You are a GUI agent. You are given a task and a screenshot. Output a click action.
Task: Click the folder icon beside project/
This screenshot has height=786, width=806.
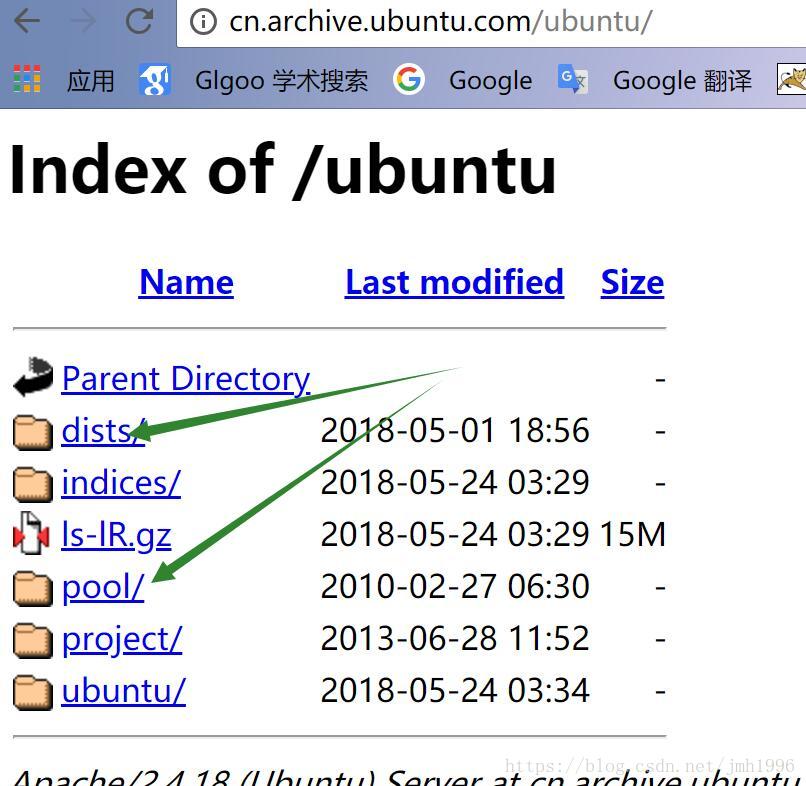tap(33, 641)
